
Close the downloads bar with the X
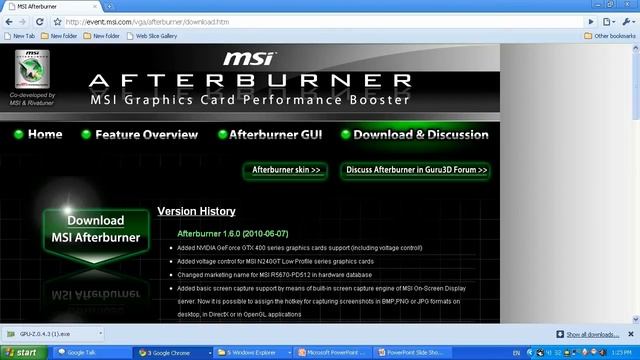pyautogui.click(x=631, y=334)
